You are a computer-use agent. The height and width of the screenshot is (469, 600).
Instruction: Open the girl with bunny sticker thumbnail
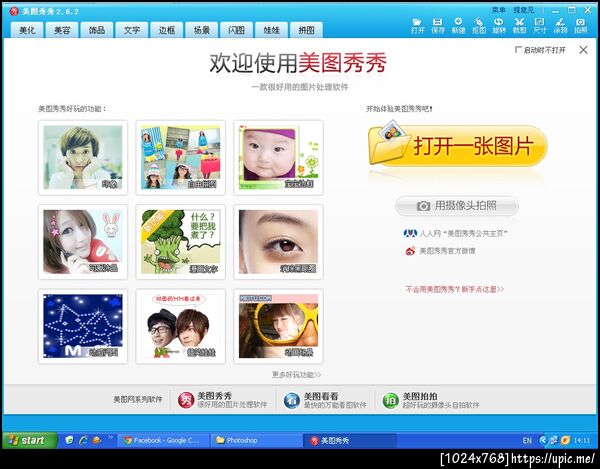coord(83,242)
